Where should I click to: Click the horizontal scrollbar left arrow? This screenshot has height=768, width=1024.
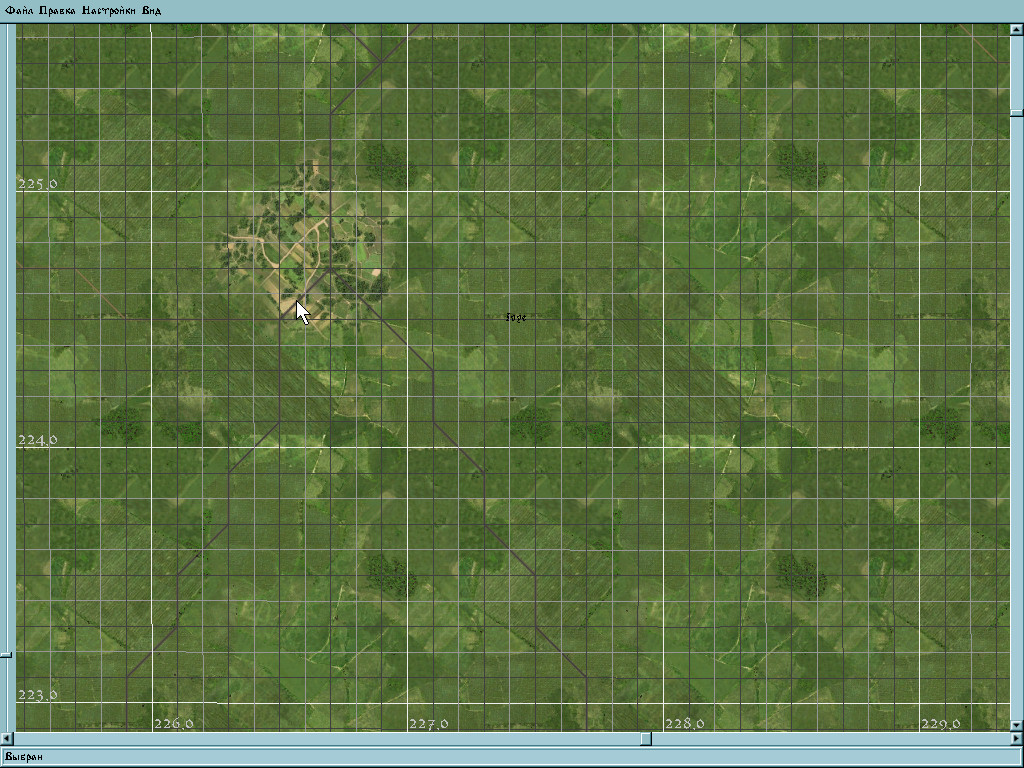6,739
